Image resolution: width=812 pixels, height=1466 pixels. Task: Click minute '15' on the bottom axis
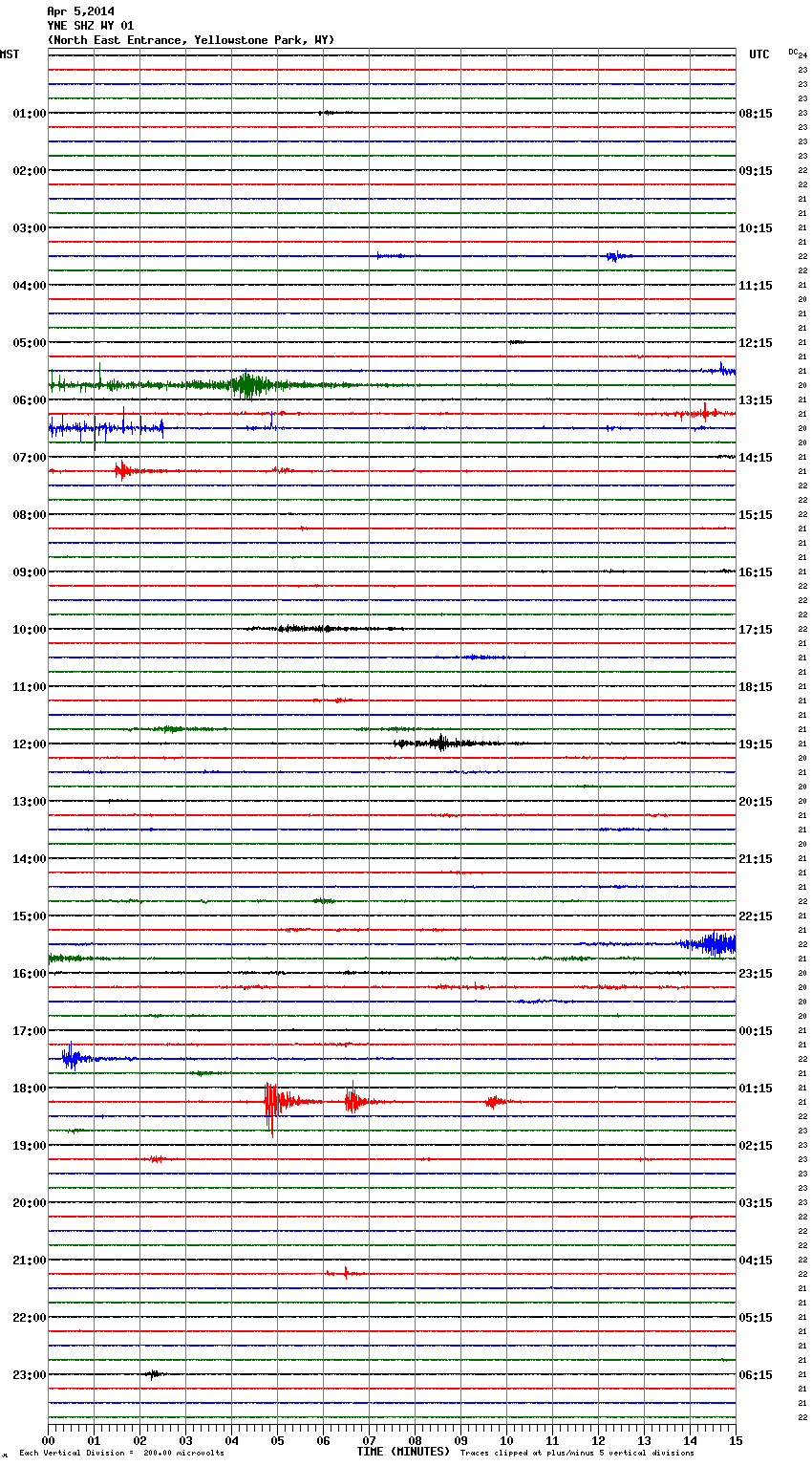[x=736, y=1440]
